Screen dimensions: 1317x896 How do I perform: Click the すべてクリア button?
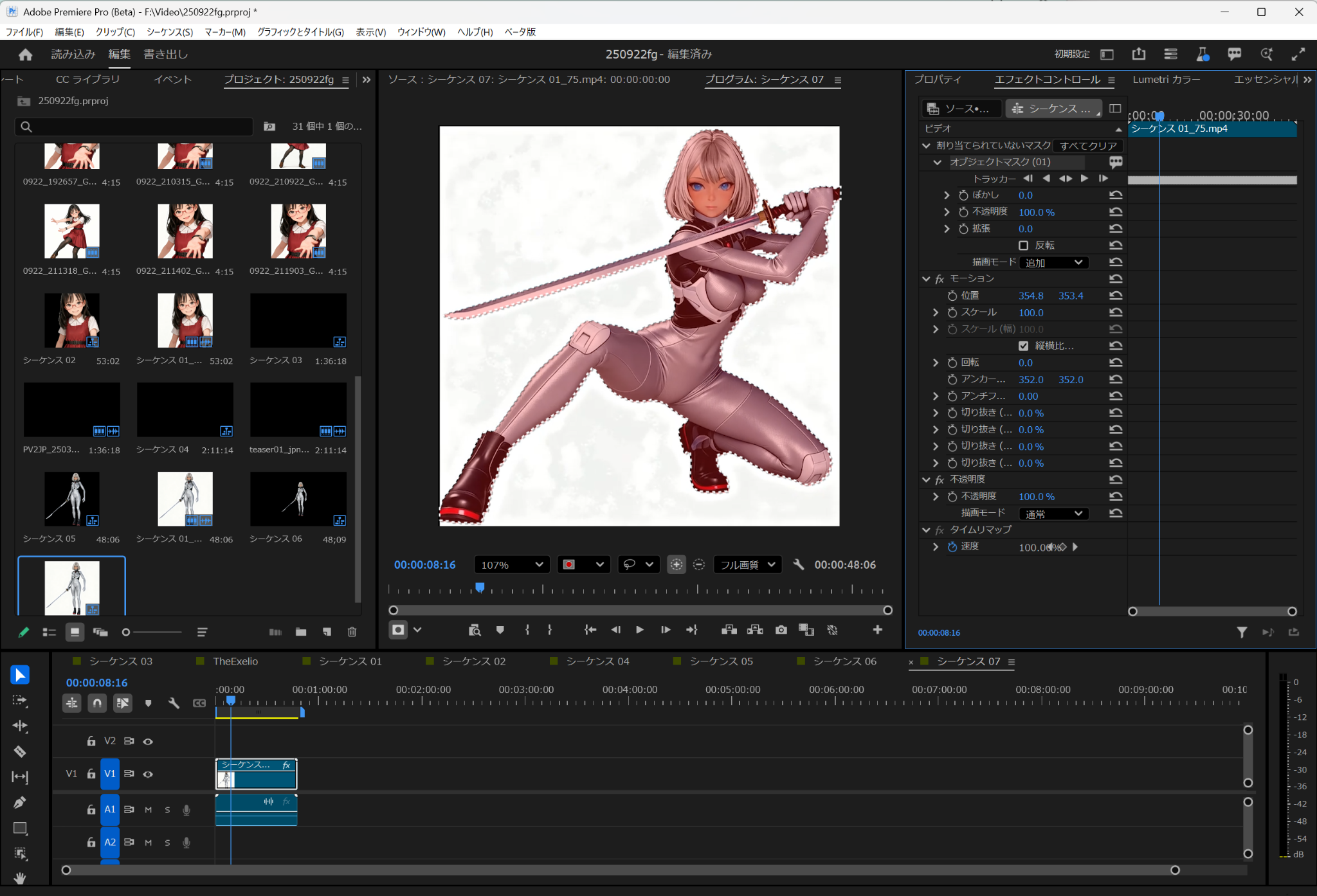pyautogui.click(x=1088, y=146)
